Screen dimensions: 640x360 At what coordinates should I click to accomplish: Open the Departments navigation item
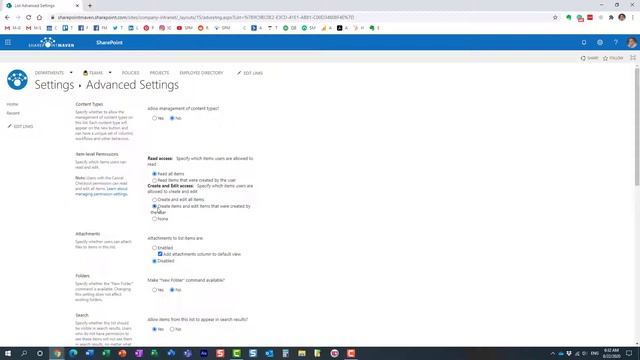(x=49, y=73)
